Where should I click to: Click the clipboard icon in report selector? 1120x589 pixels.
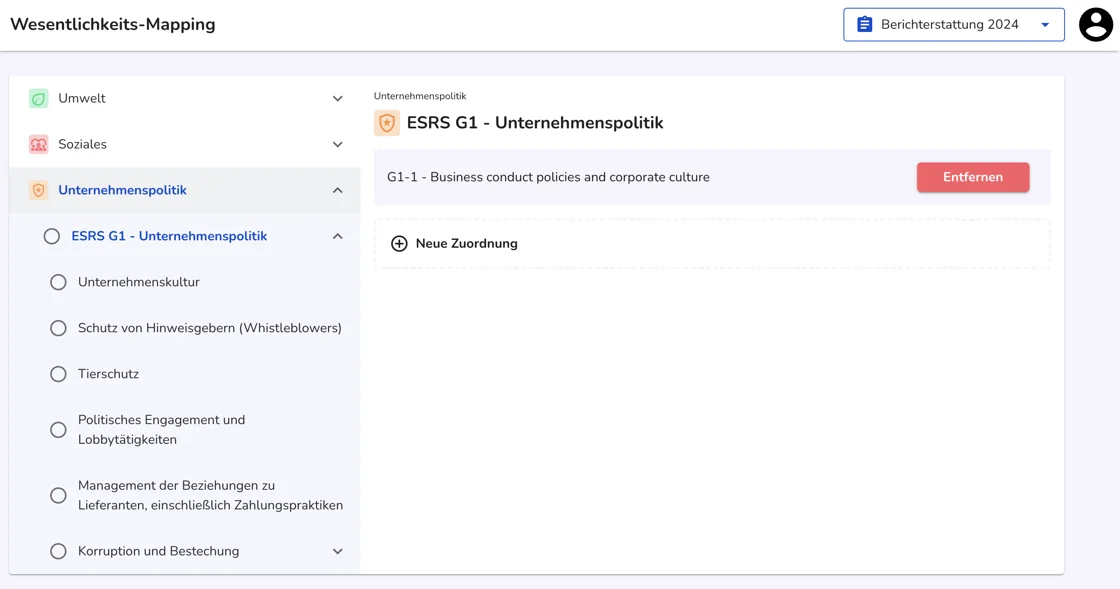pos(865,25)
